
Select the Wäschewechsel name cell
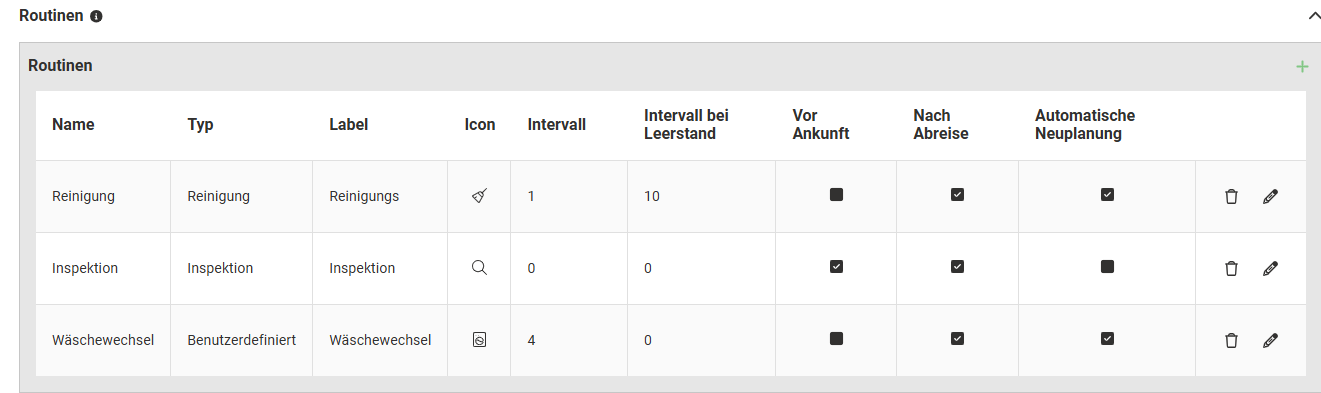[103, 340]
